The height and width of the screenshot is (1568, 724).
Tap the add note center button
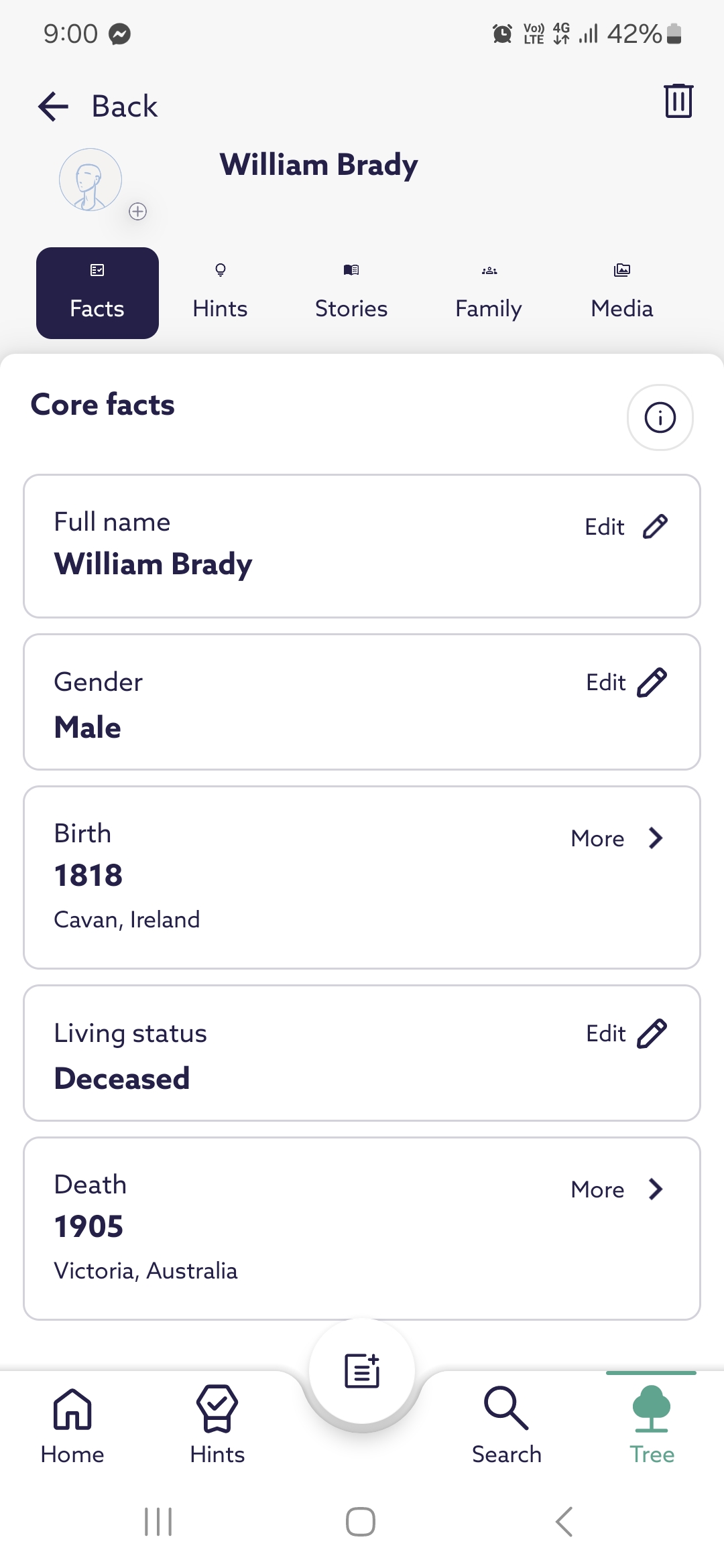[362, 1370]
